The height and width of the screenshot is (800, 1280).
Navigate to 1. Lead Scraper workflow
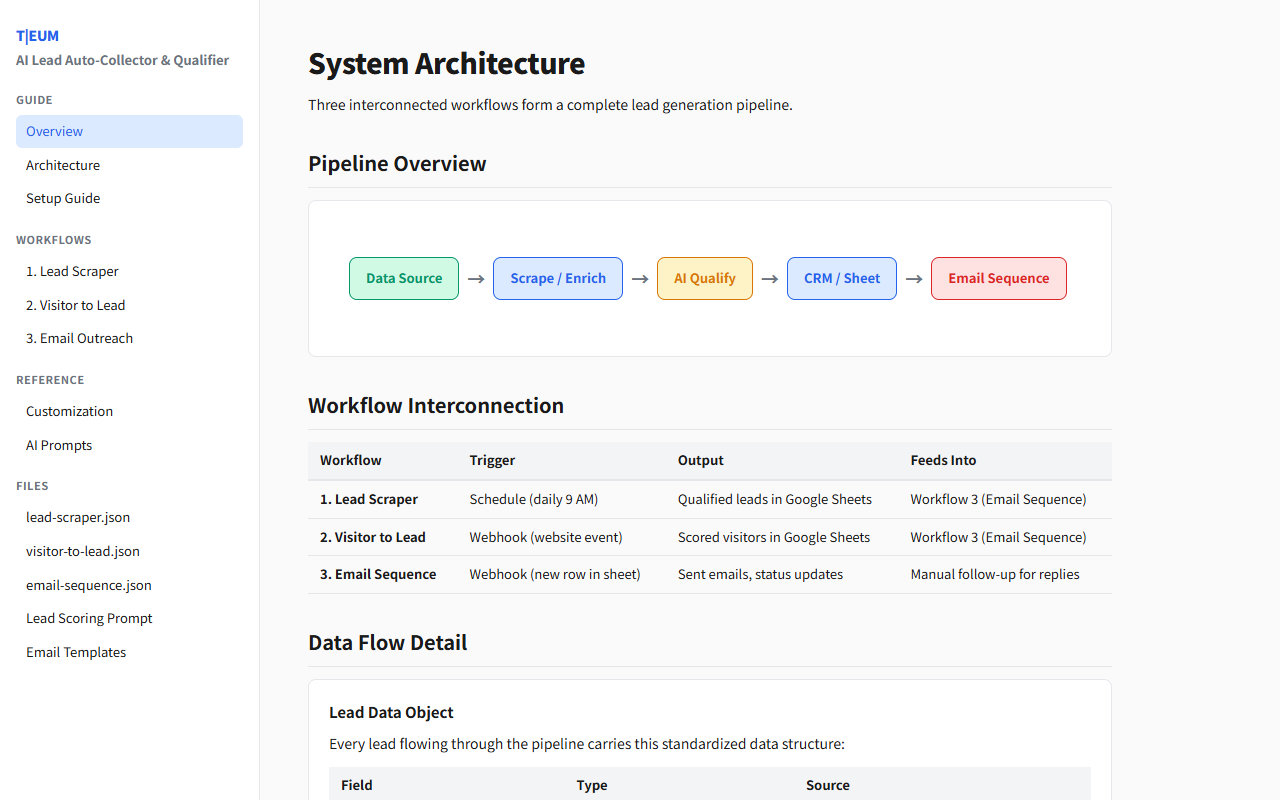click(x=72, y=271)
